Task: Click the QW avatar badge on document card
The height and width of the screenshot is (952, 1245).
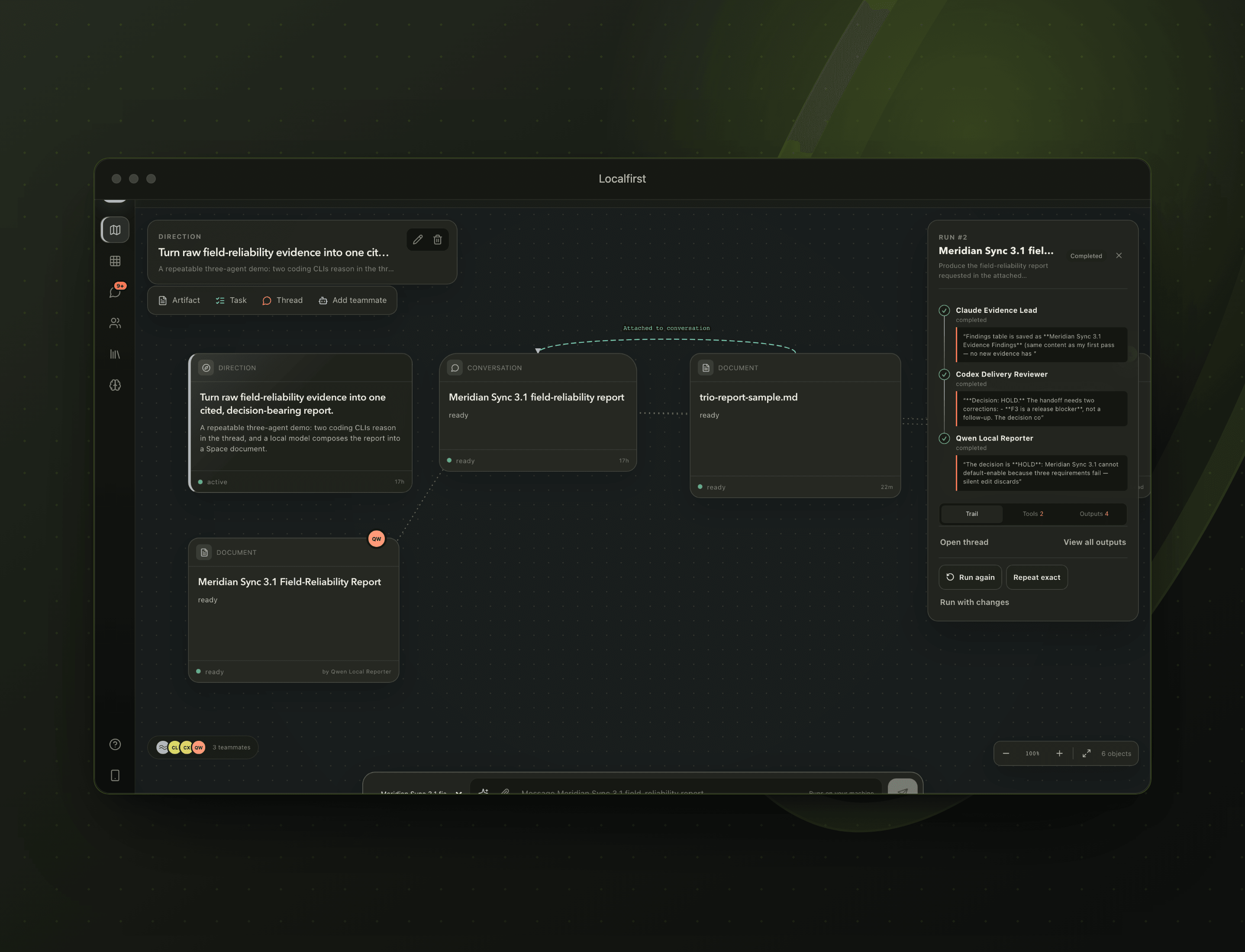Action: coord(377,539)
